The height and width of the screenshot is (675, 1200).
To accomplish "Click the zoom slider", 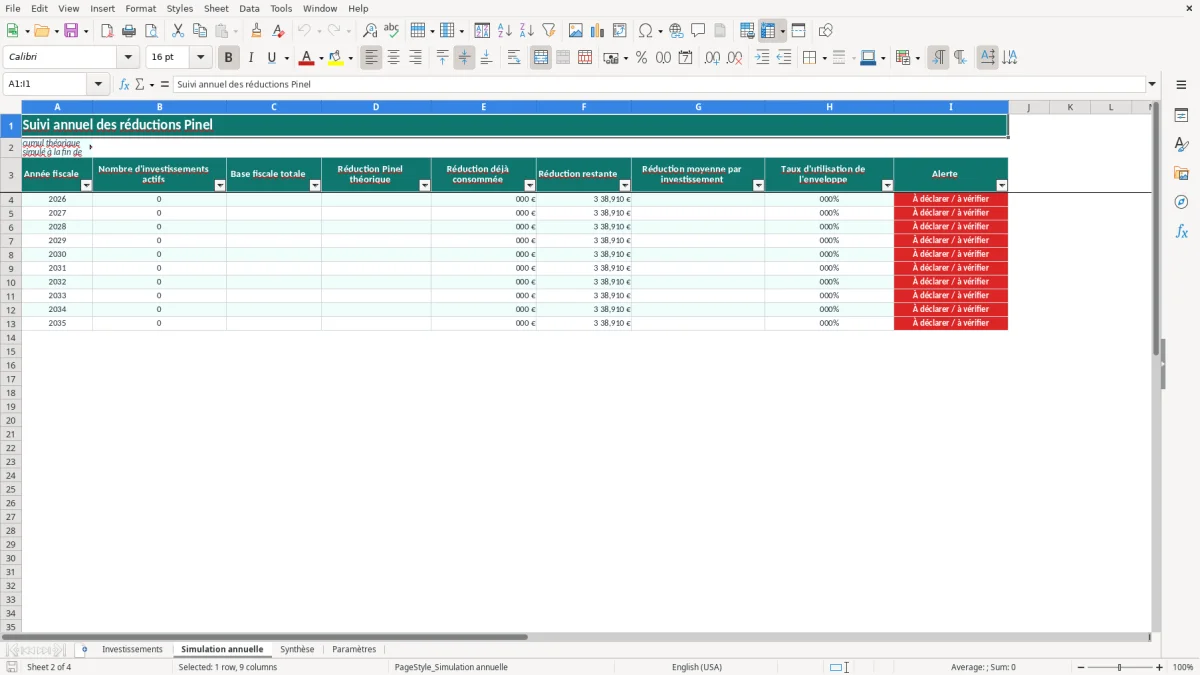I will tap(1120, 667).
